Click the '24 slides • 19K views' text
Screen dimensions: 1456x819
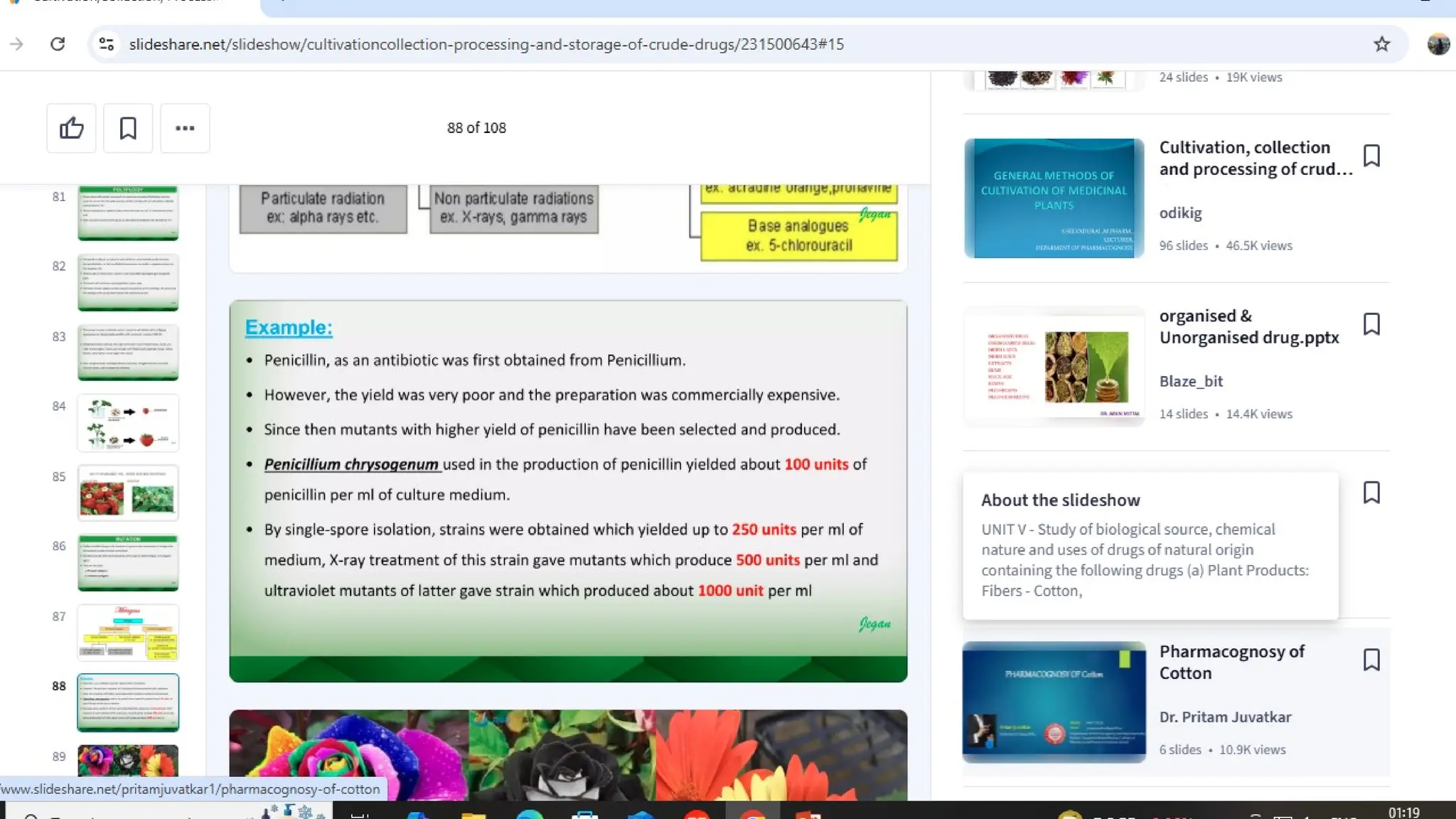[1221, 77]
